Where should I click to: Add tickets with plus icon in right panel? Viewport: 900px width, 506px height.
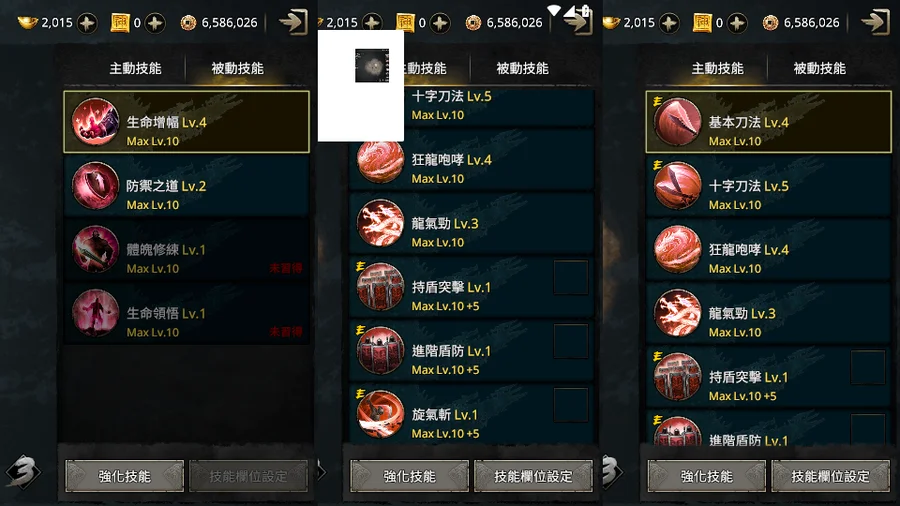pos(737,23)
